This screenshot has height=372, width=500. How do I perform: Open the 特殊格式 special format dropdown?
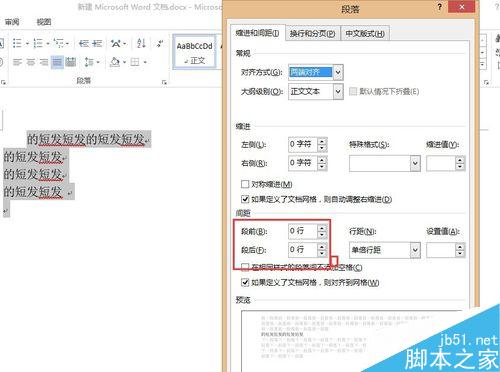[385, 163]
